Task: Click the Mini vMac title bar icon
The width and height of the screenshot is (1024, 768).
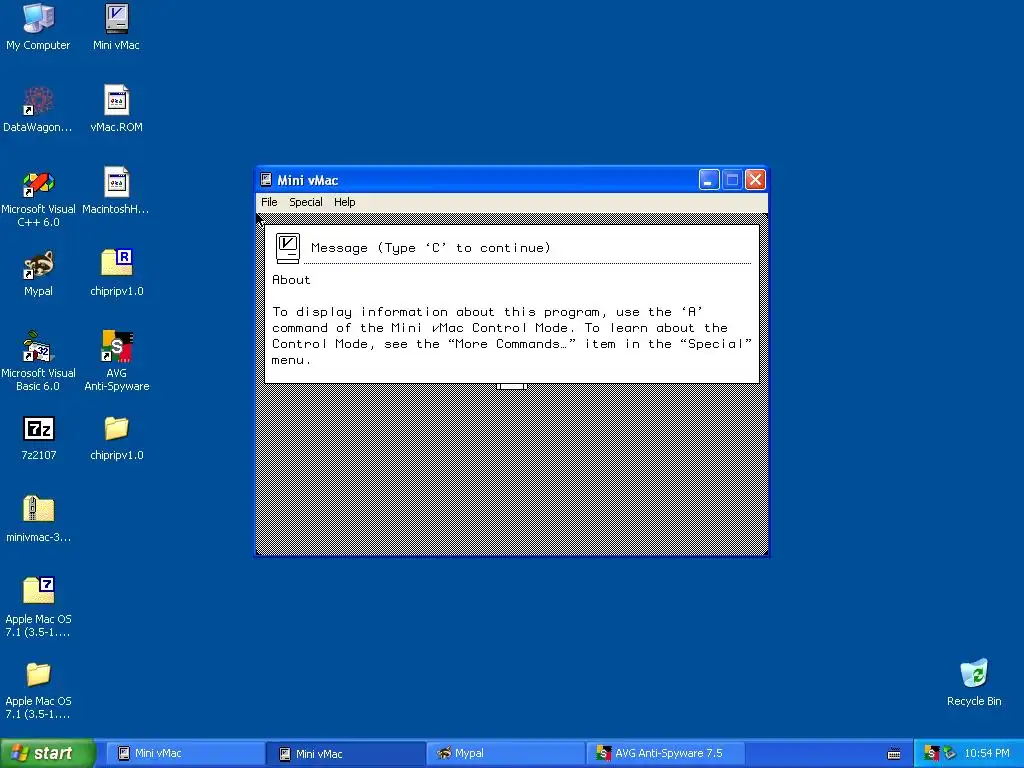Action: pos(266,180)
